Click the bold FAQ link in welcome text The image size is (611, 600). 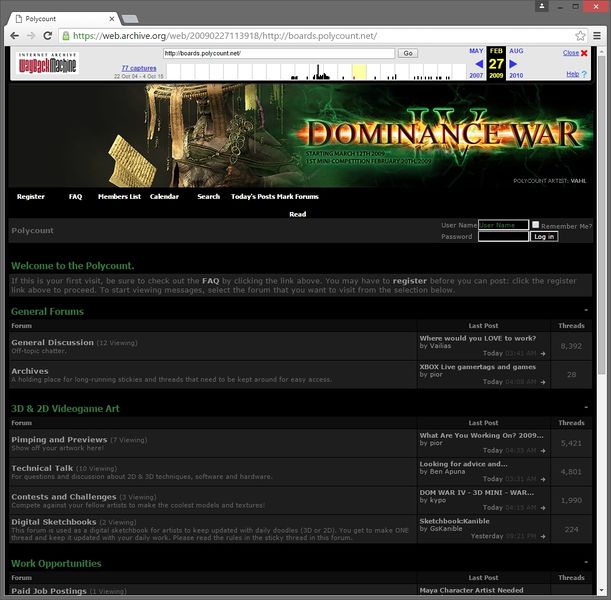pos(210,281)
